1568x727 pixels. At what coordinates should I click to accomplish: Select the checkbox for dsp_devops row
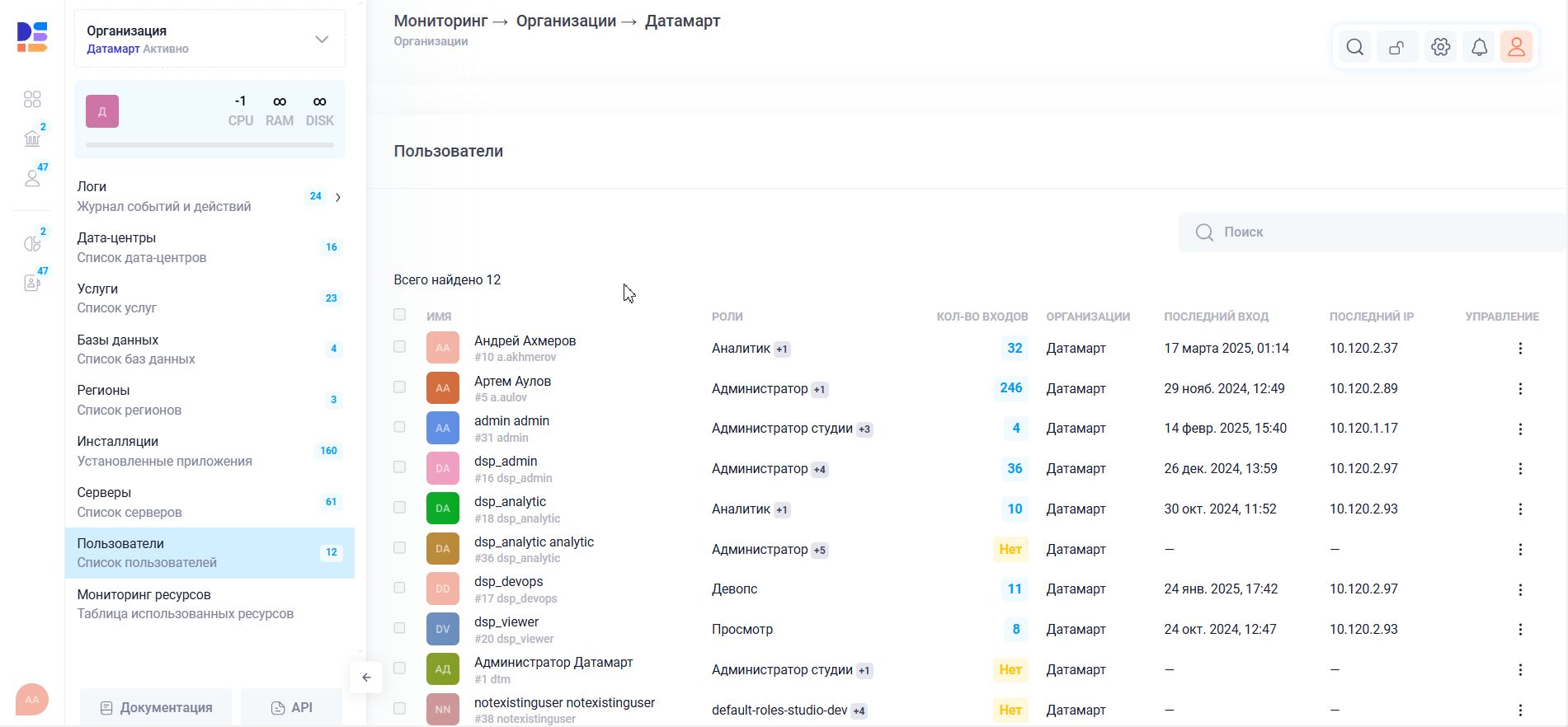pyautogui.click(x=400, y=589)
